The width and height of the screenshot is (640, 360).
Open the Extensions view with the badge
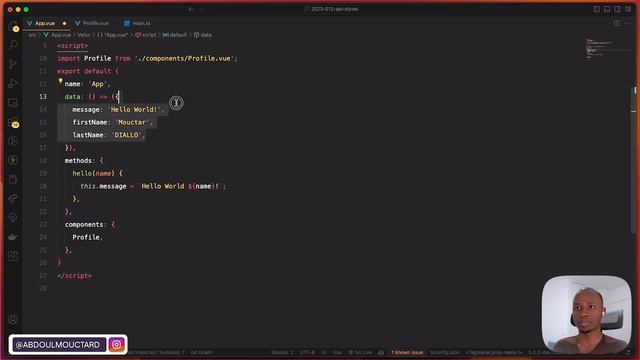click(x=13, y=122)
